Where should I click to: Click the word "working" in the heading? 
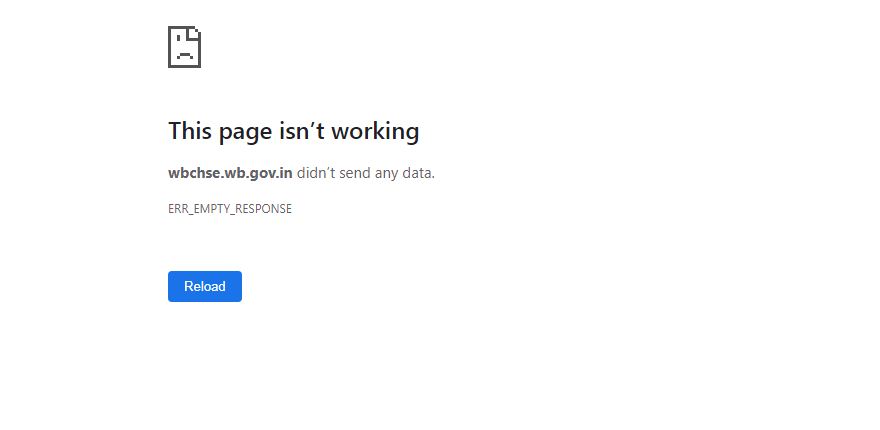375,132
